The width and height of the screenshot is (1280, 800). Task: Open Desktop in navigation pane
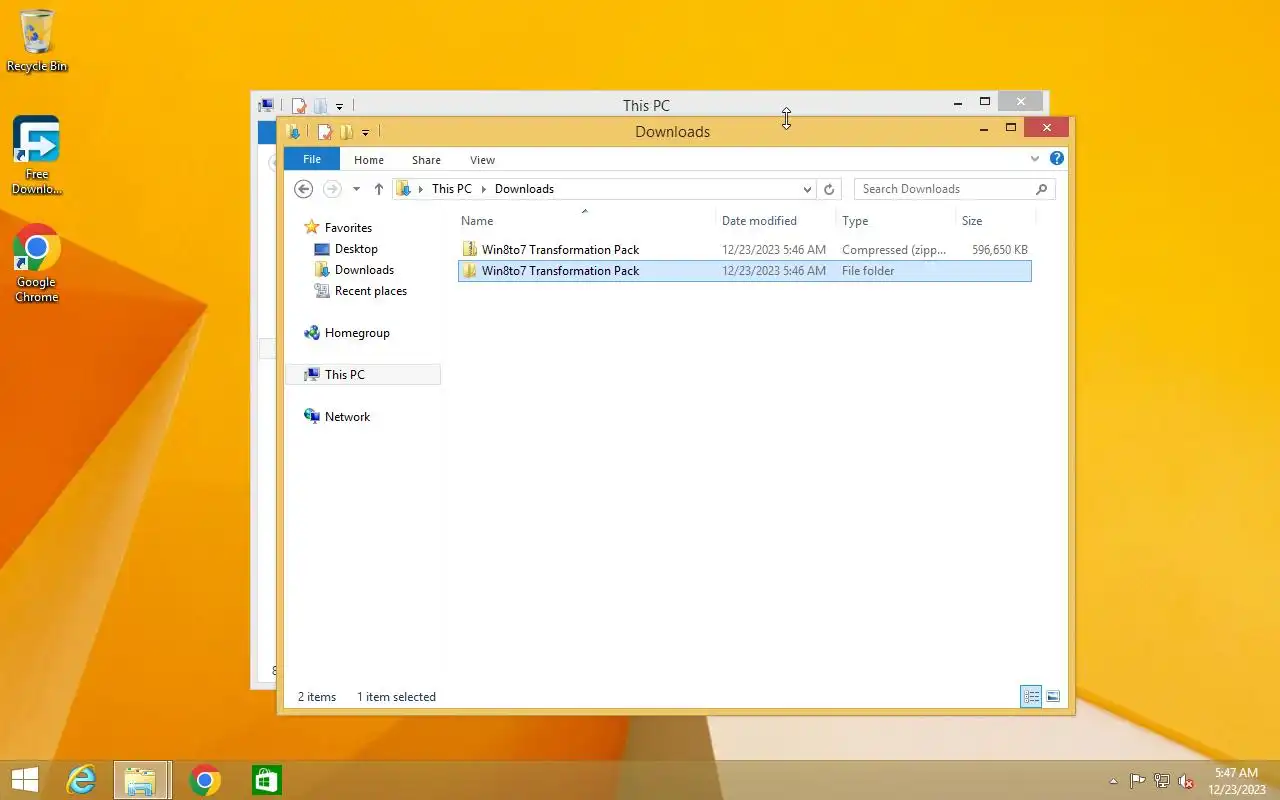[x=356, y=249]
